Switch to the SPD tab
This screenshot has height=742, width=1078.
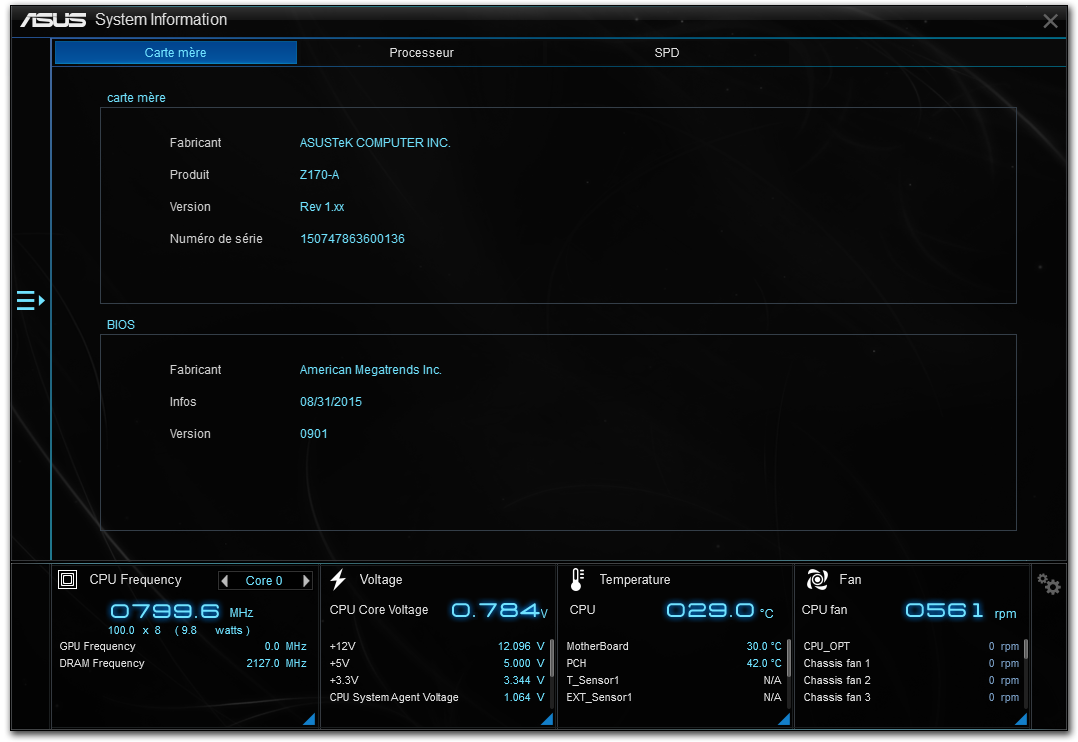[666, 53]
